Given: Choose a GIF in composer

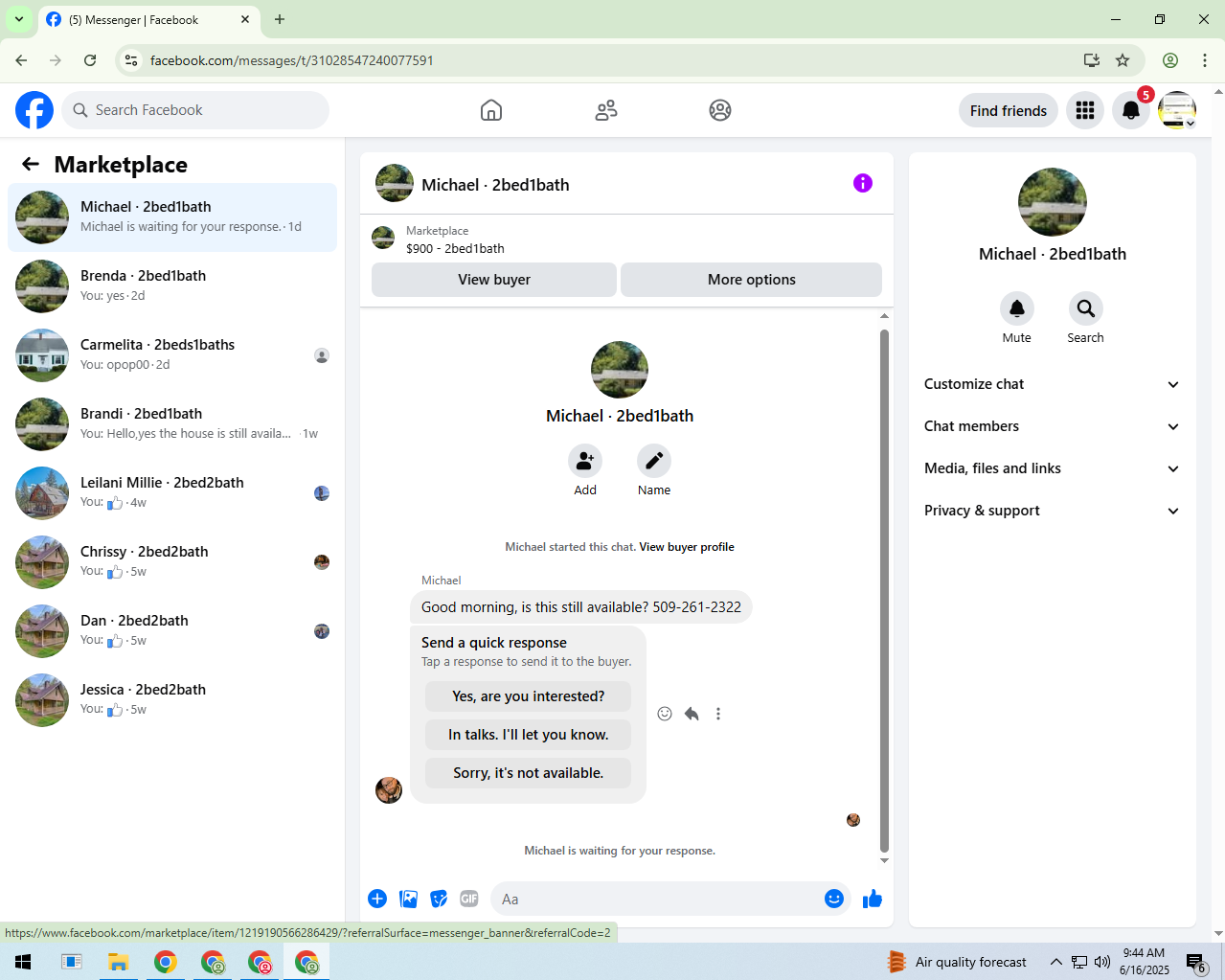Looking at the screenshot, I should [x=469, y=899].
